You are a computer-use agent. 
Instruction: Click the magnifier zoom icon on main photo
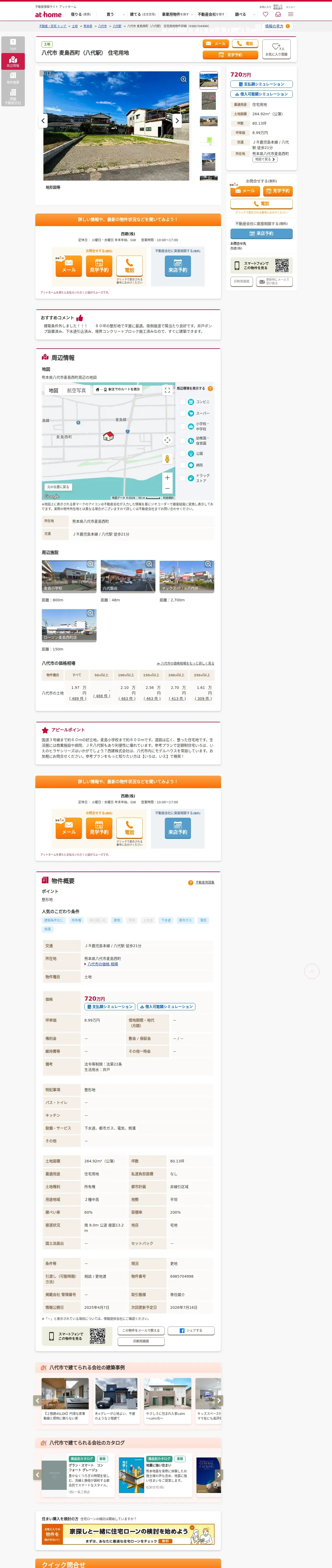(183, 79)
